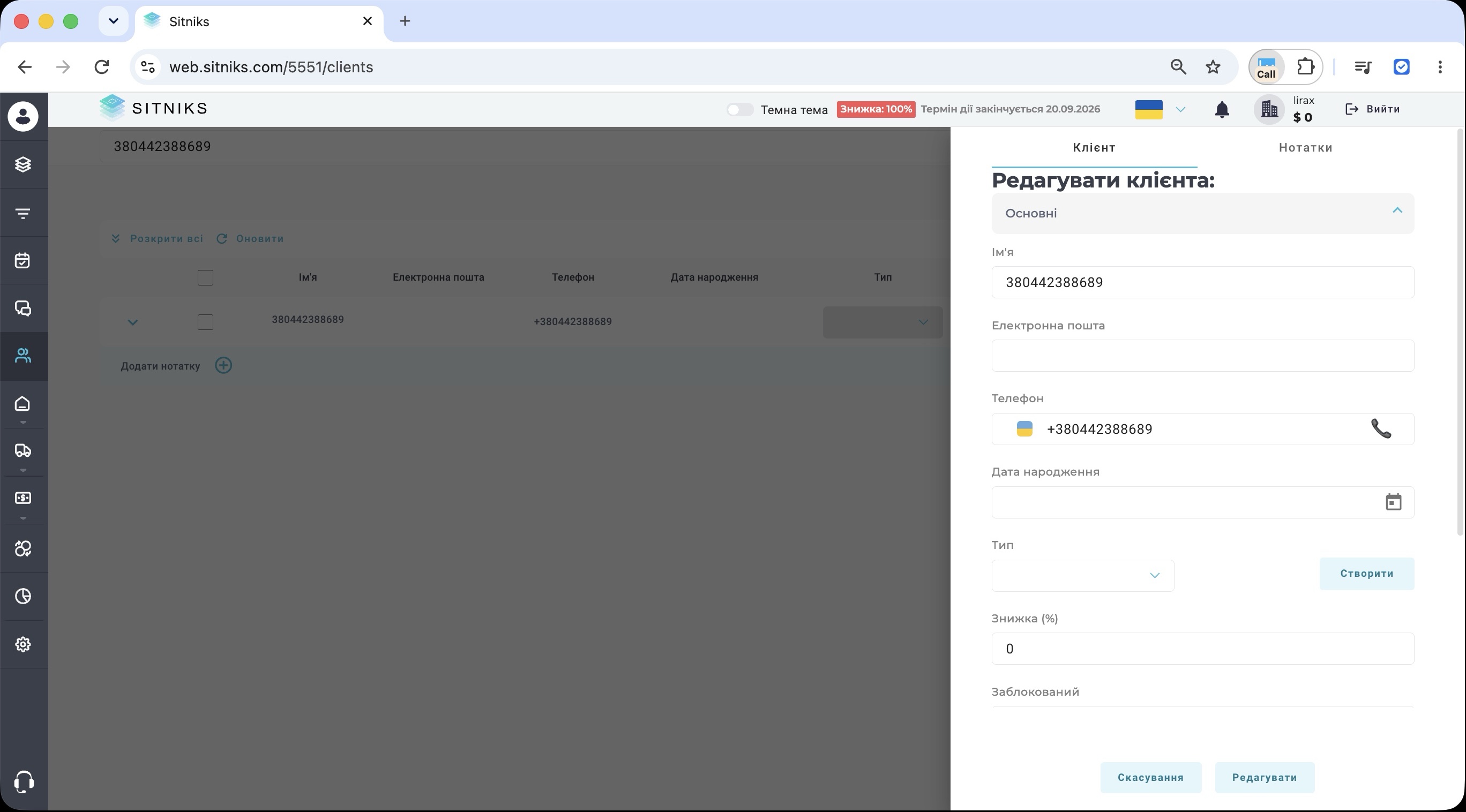Click the Електронна пошта input field

point(1202,356)
